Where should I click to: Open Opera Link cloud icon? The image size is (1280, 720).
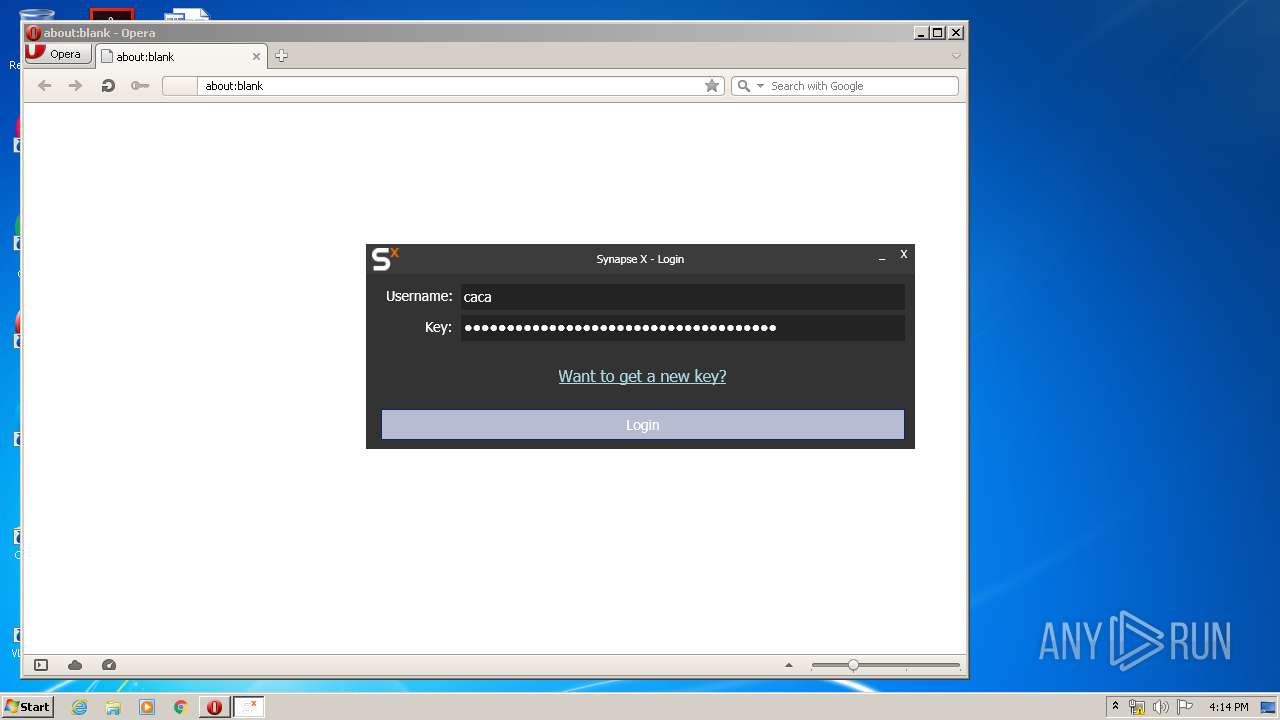75,665
